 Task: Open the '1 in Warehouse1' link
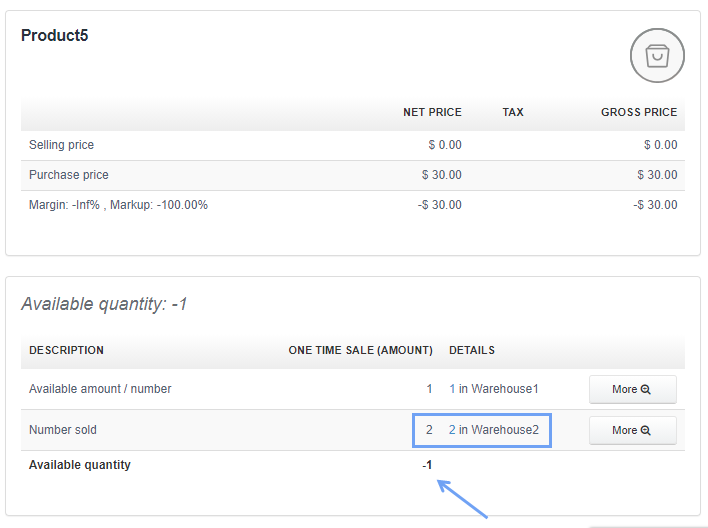point(493,389)
